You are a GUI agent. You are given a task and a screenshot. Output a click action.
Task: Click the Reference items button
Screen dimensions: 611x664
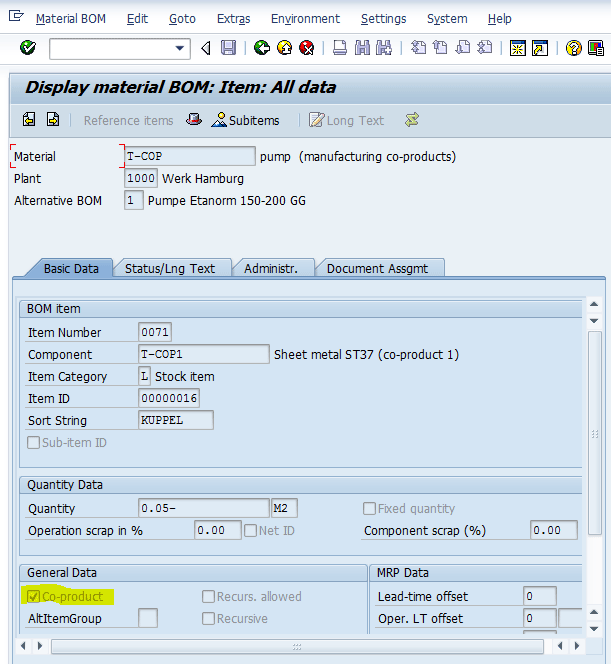[128, 120]
